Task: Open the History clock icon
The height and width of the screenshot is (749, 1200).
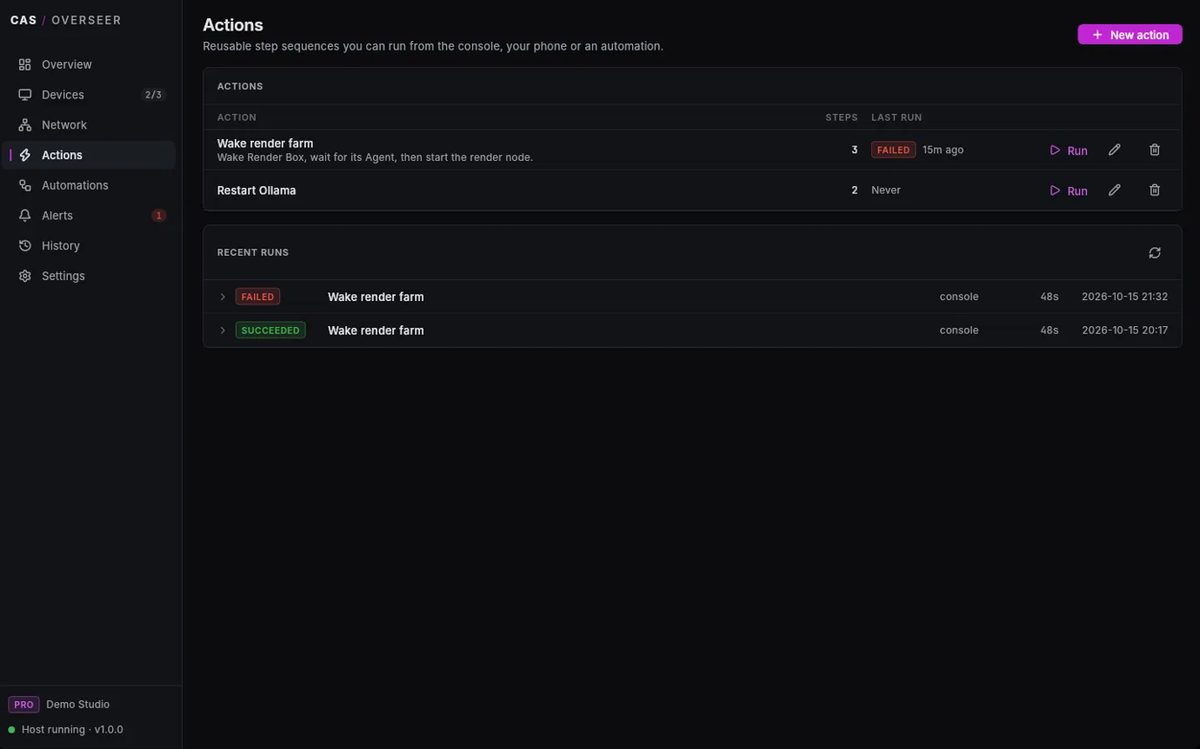Action: point(25,246)
